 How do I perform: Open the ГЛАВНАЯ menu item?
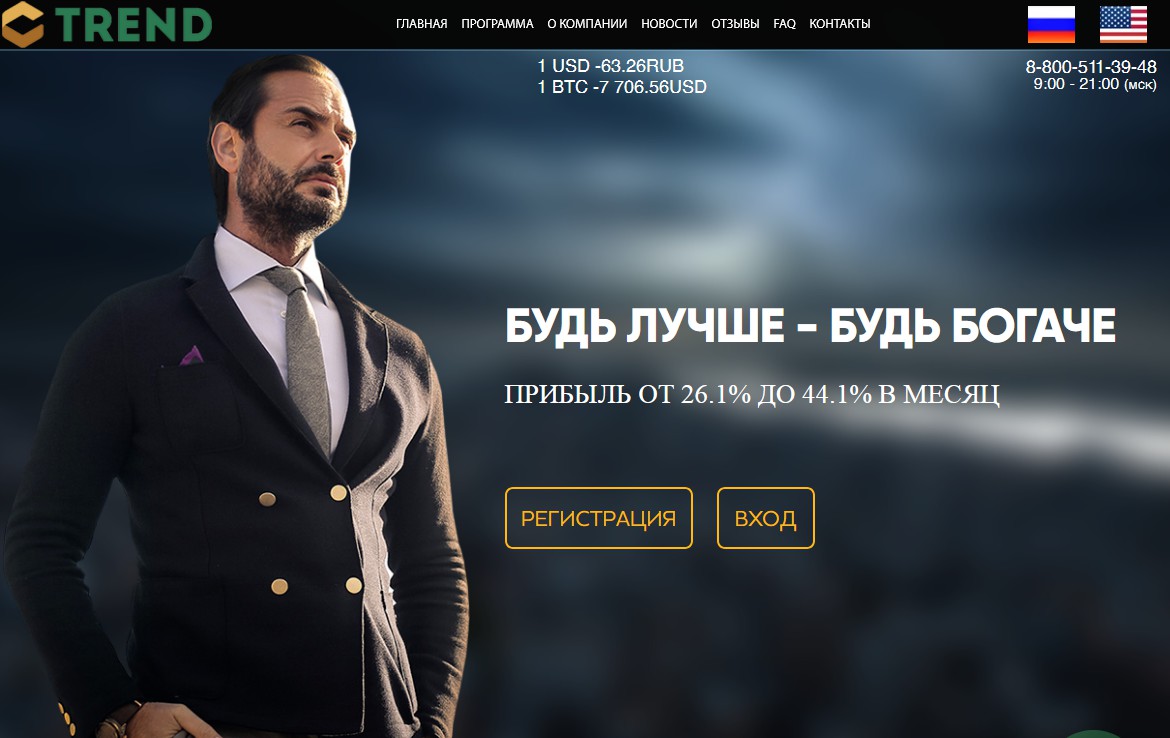coord(422,24)
